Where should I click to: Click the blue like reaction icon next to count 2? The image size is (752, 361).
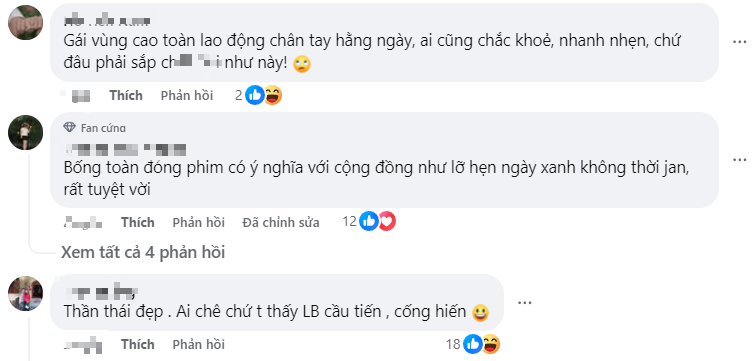point(255,95)
